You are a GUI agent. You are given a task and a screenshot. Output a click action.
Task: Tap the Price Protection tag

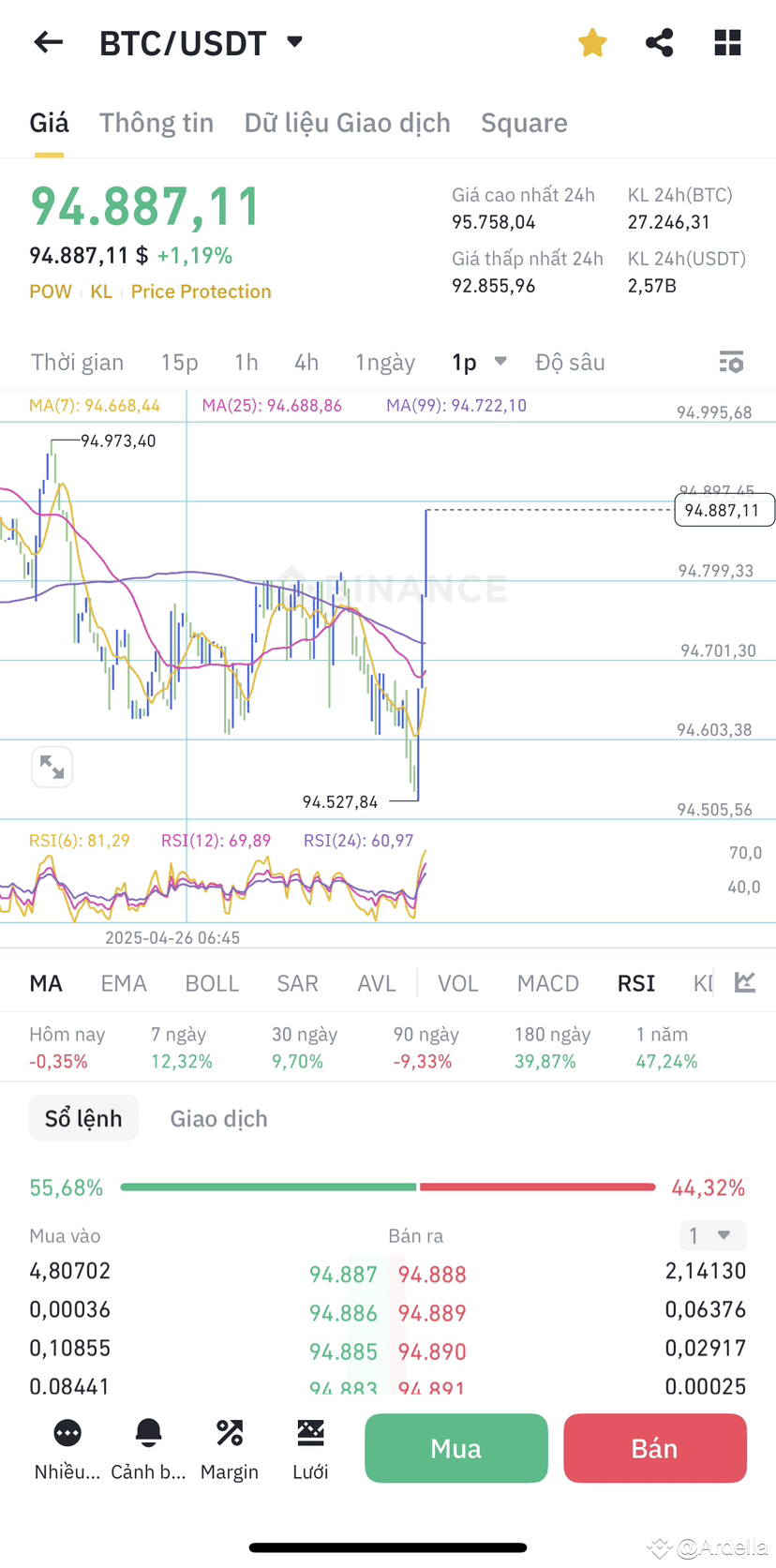[x=201, y=291]
